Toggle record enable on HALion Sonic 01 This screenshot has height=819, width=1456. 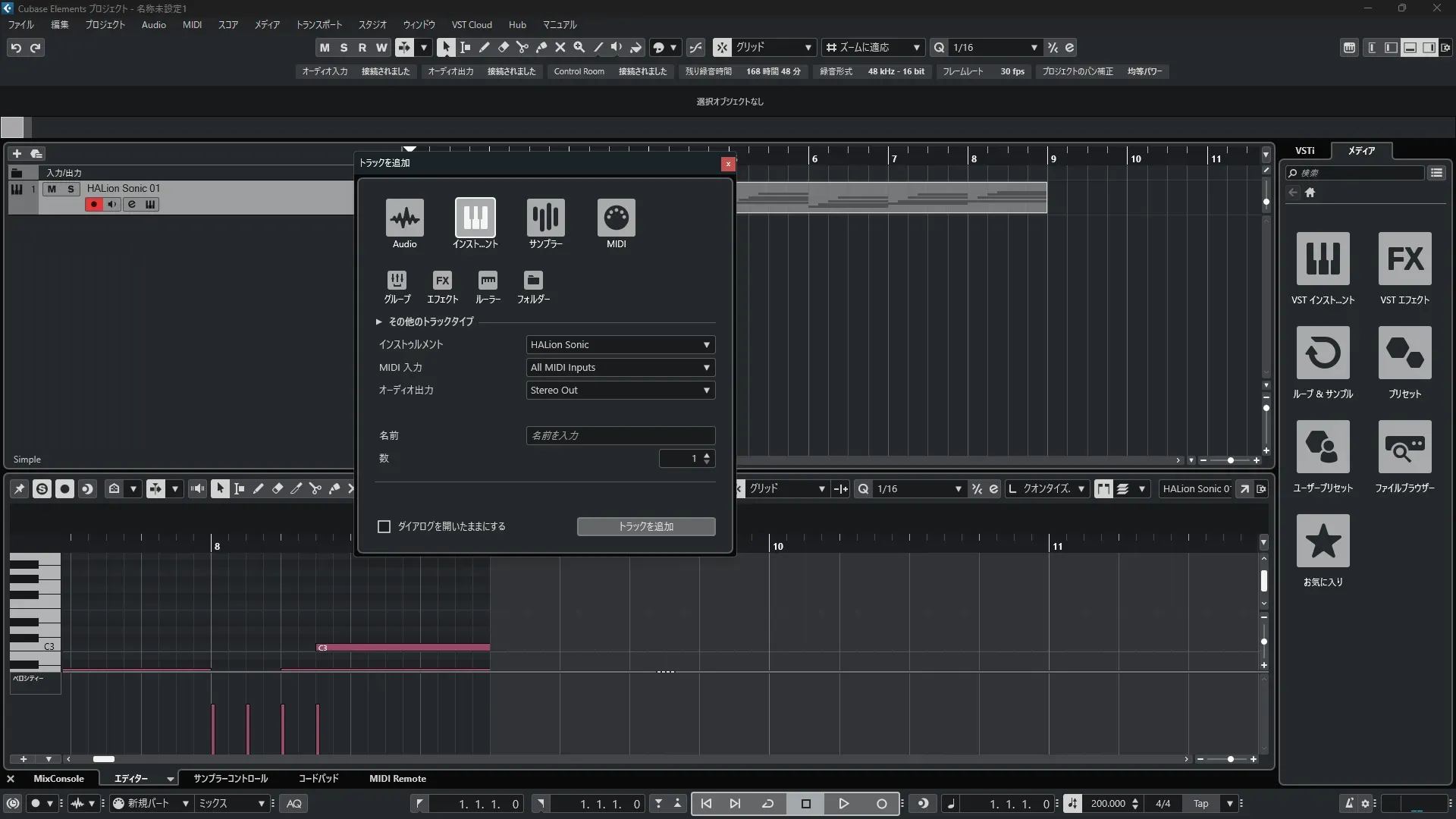click(93, 204)
